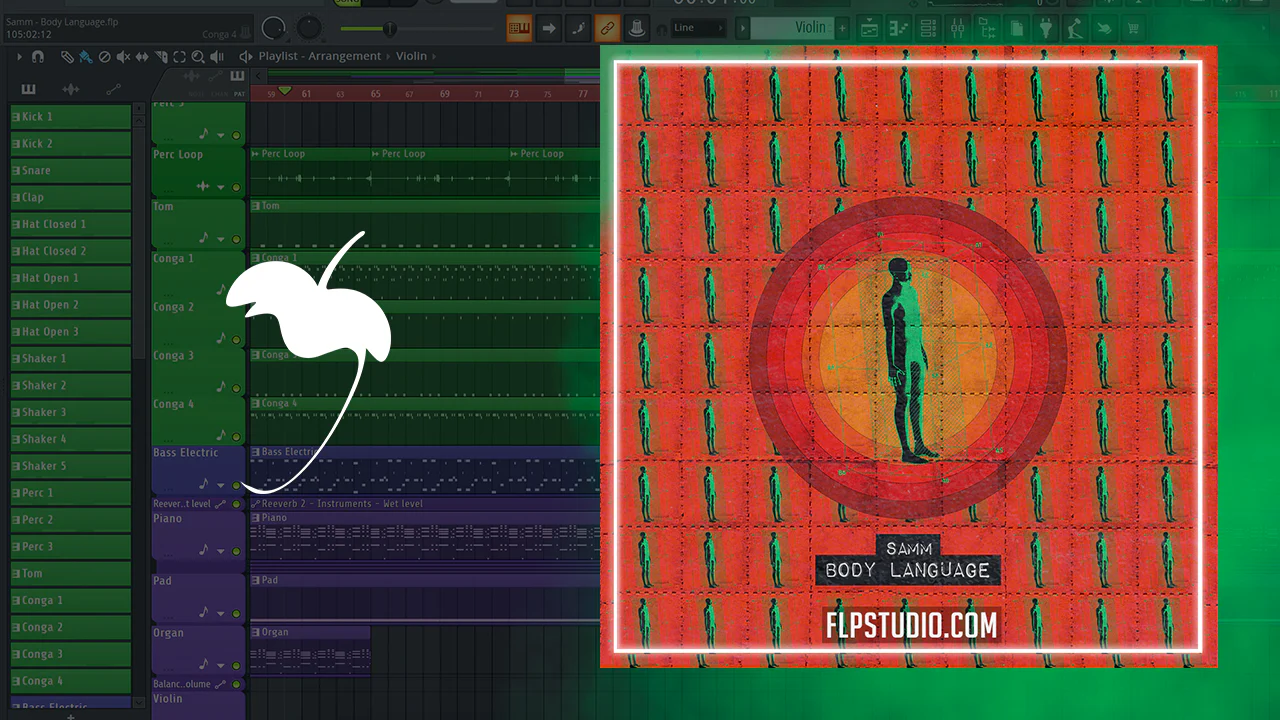Click the Violin breadcrumb in playlist header
This screenshot has width=1280, height=720.
coord(412,56)
